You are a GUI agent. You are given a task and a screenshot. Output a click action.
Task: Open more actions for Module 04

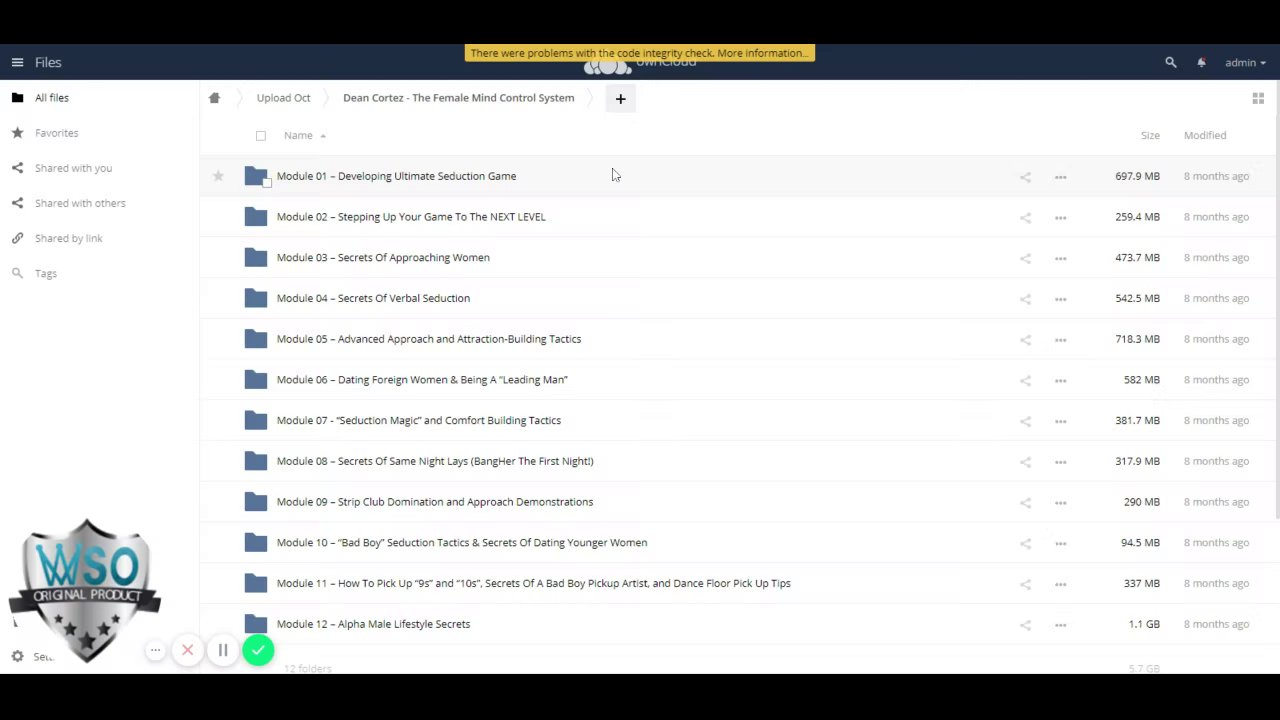1060,299
